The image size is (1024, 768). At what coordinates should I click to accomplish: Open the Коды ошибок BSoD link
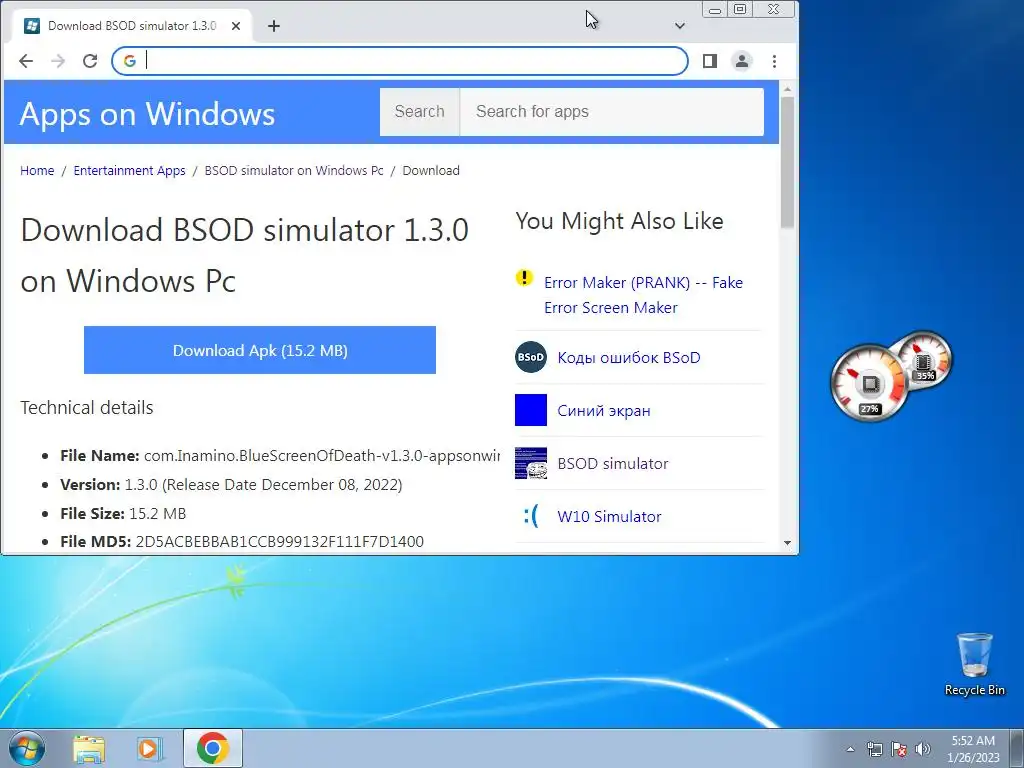(629, 358)
